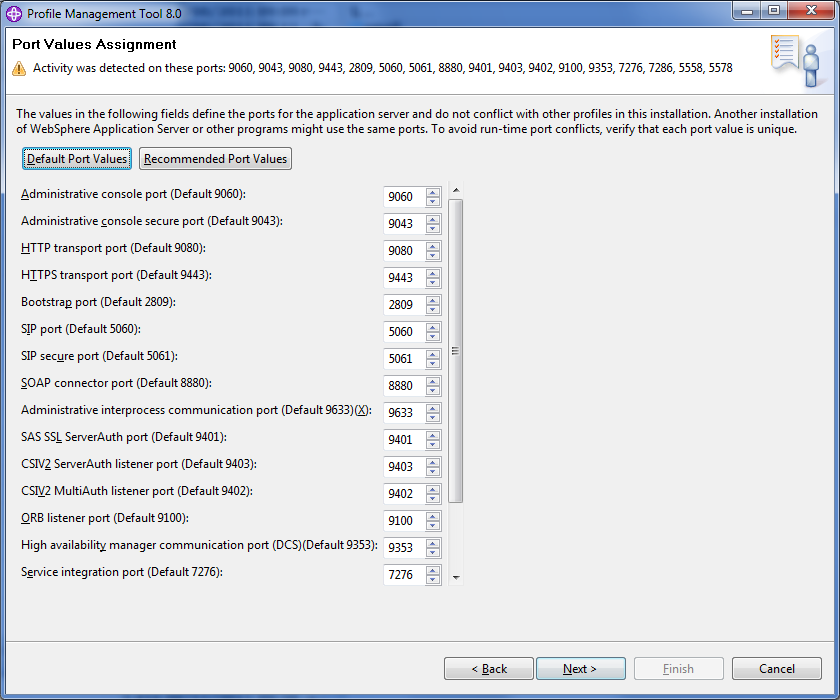
Task: Click the SIP secure port field
Action: coord(405,359)
